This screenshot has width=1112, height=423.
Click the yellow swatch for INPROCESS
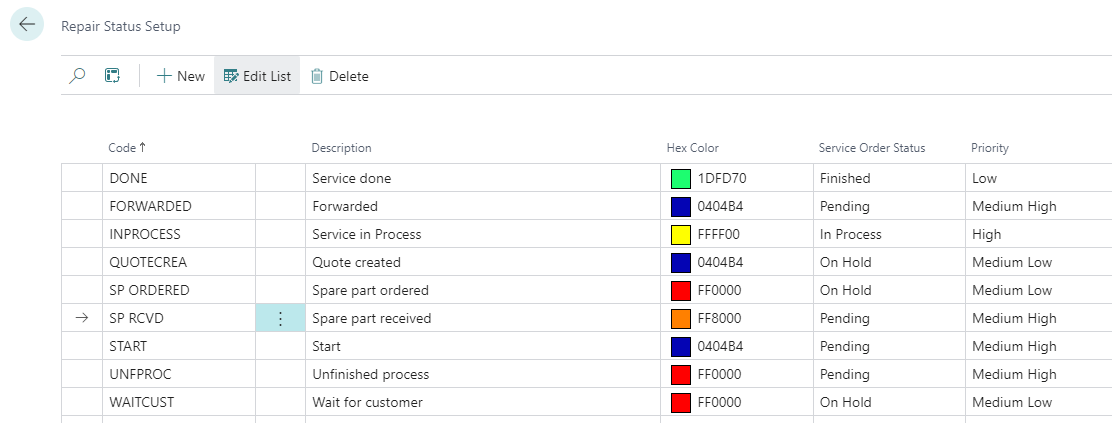click(x=681, y=235)
